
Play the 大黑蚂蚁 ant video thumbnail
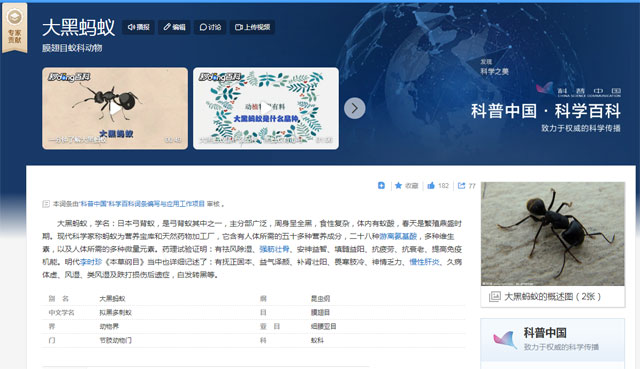[115, 109]
